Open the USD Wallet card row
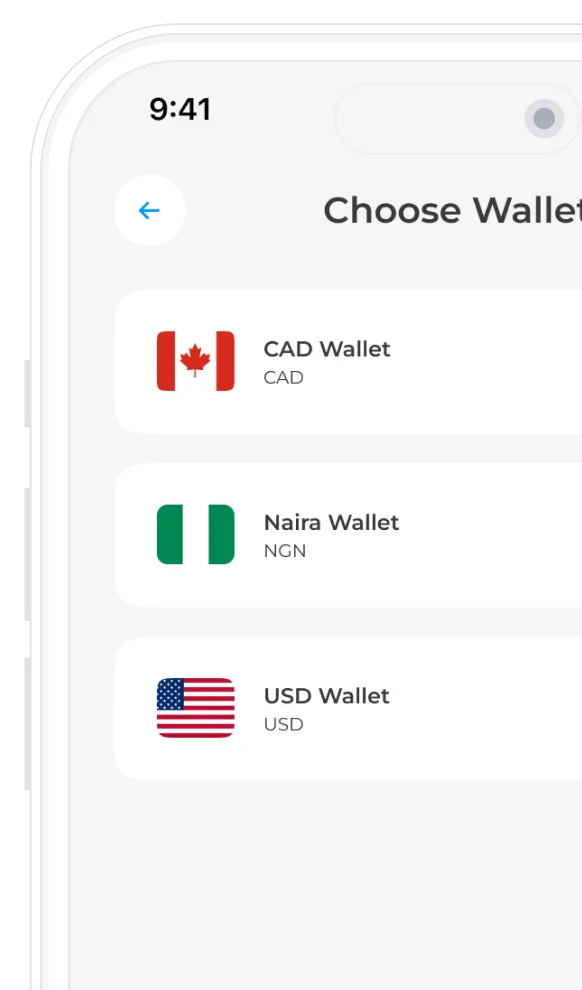This screenshot has width=582, height=990. pyautogui.click(x=348, y=709)
